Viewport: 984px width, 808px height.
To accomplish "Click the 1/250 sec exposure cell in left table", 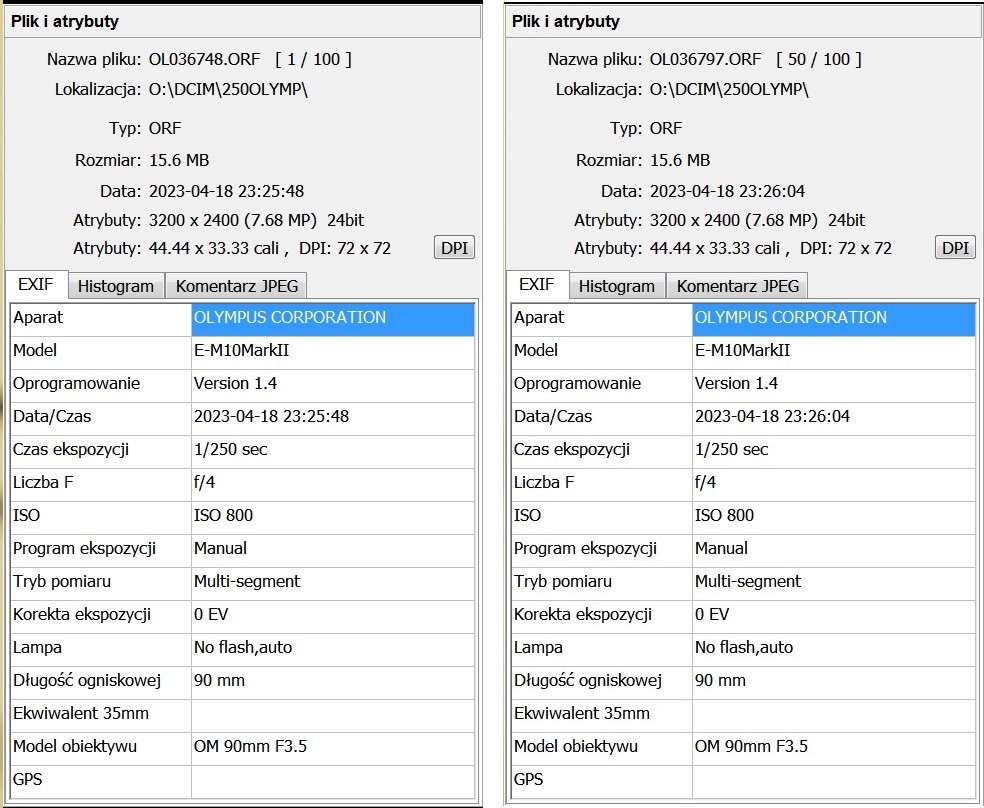I will 231,449.
